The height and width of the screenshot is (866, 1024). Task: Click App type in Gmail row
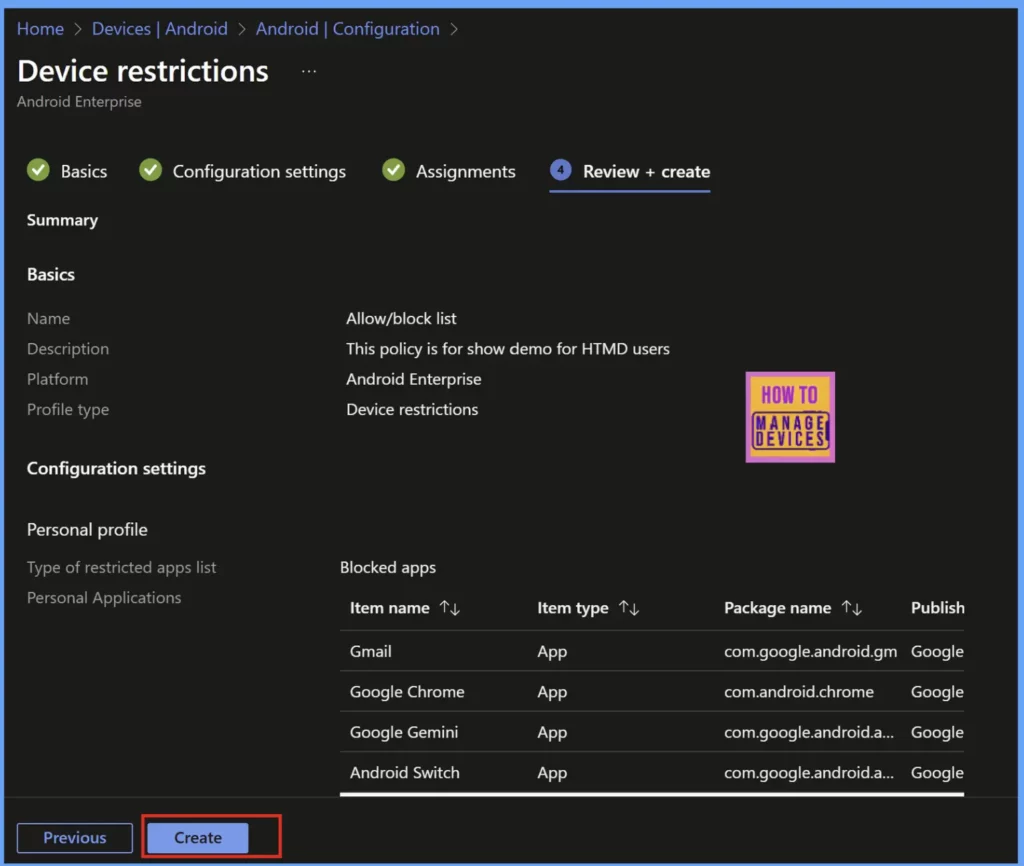[552, 651]
